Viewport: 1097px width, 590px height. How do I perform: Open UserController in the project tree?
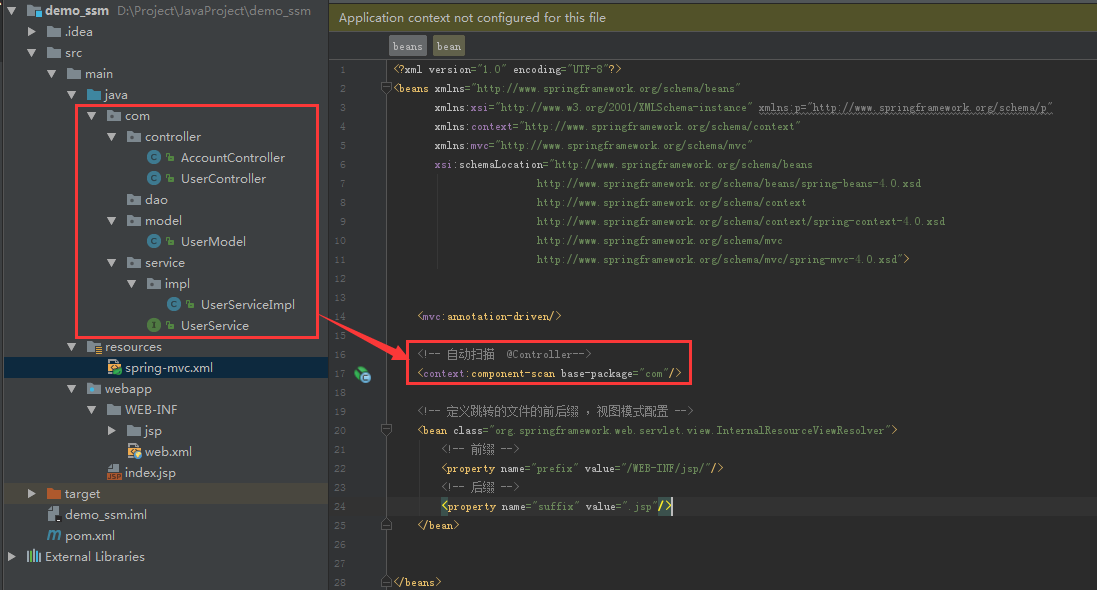coord(223,178)
